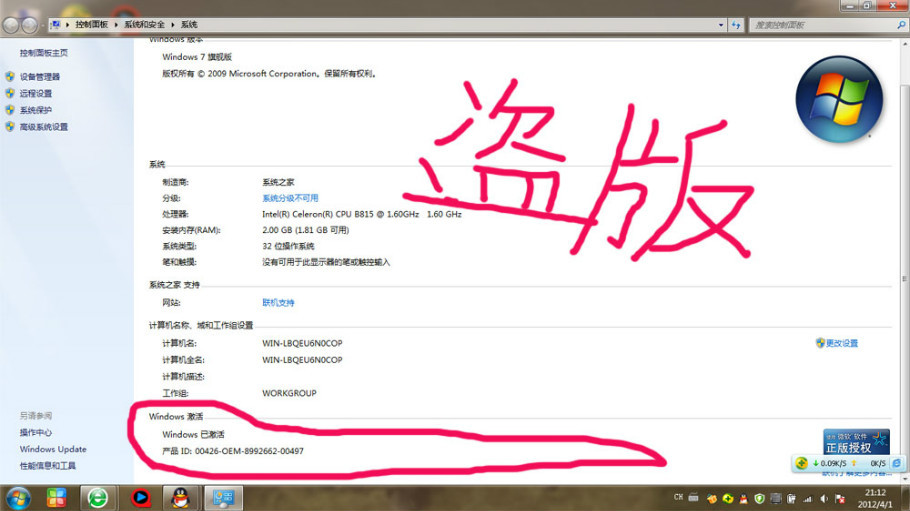Open the 联机支持 website link
910x511 pixels.
point(278,303)
